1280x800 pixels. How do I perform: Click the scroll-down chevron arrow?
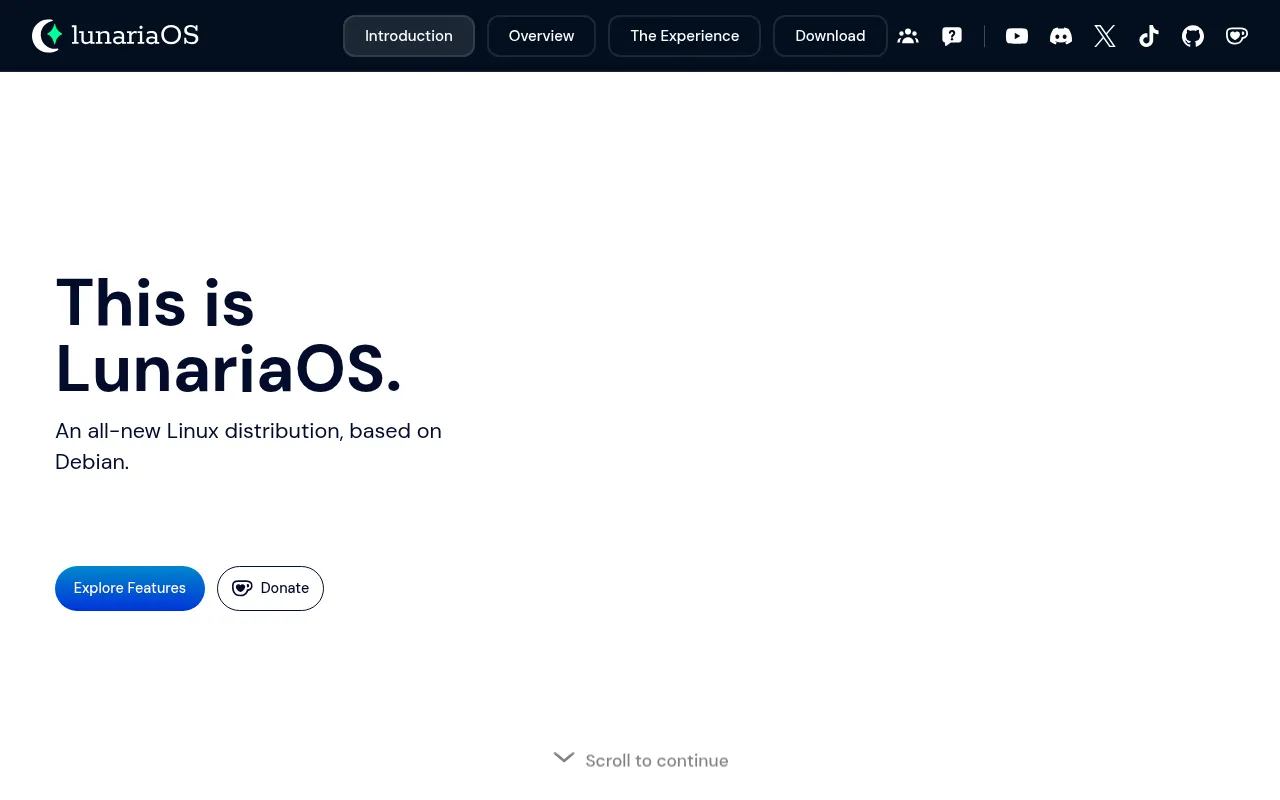pyautogui.click(x=564, y=758)
